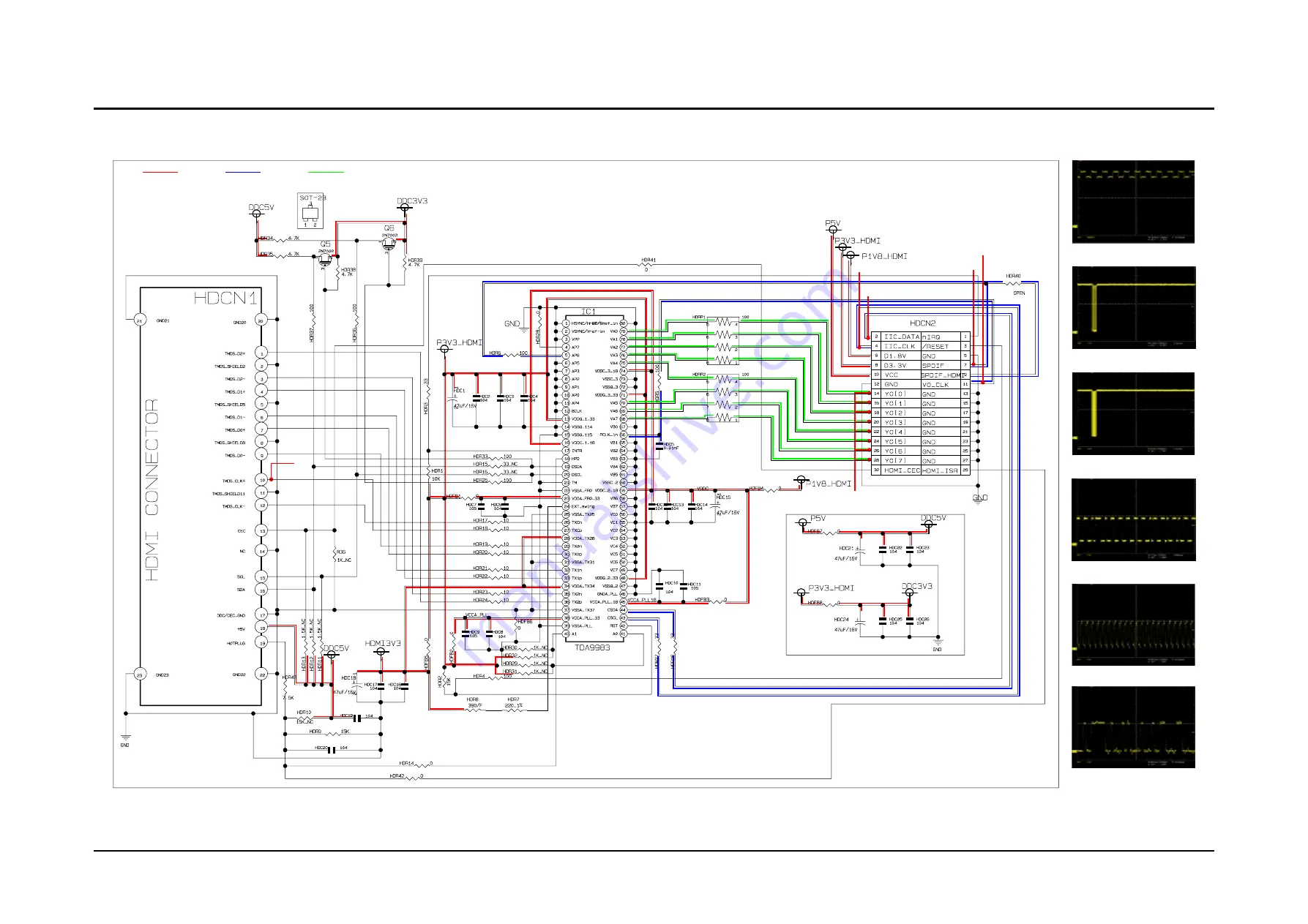Click pin 10 circle of TMDS_CLK+
Image resolution: width=1308 pixels, height=924 pixels.
pyautogui.click(x=261, y=480)
